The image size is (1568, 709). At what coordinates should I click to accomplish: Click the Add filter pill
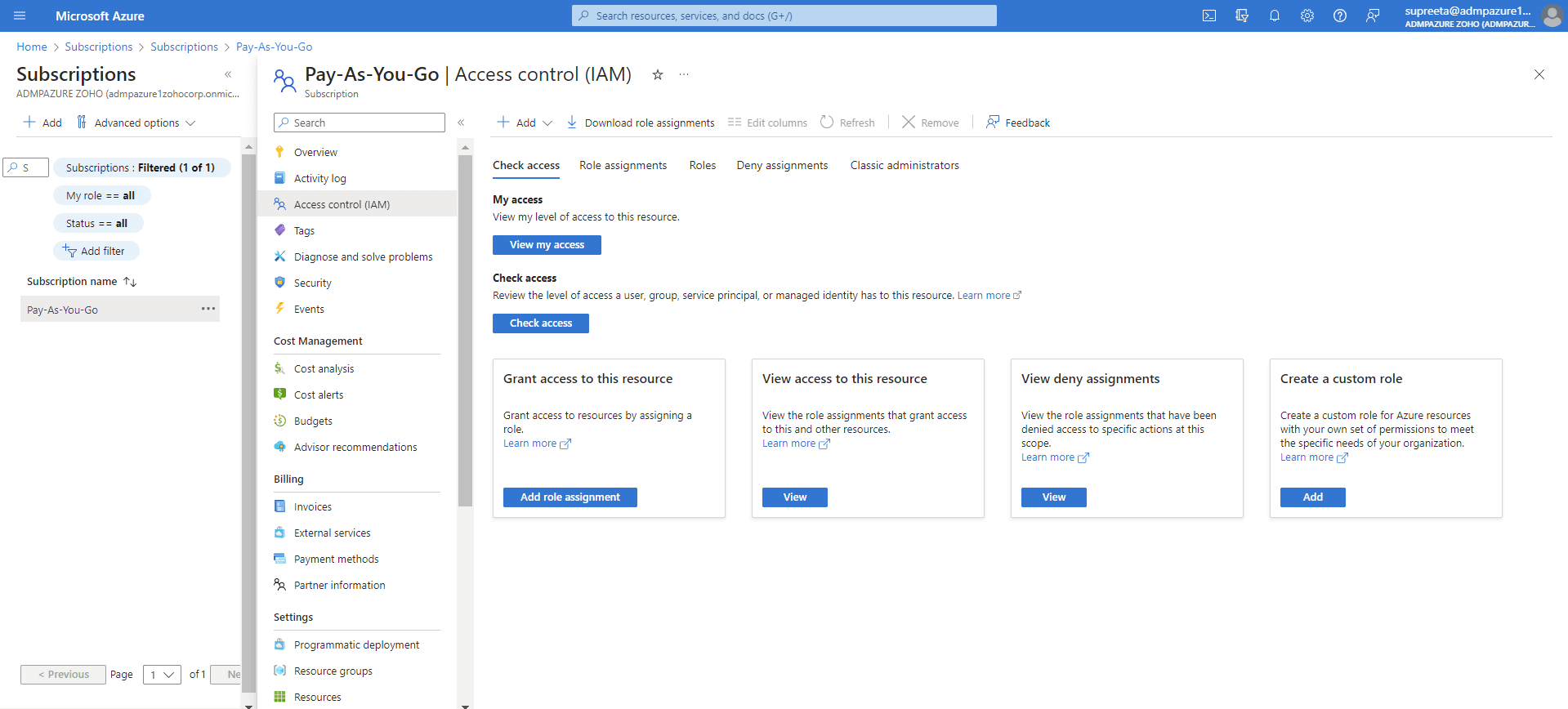[96, 251]
